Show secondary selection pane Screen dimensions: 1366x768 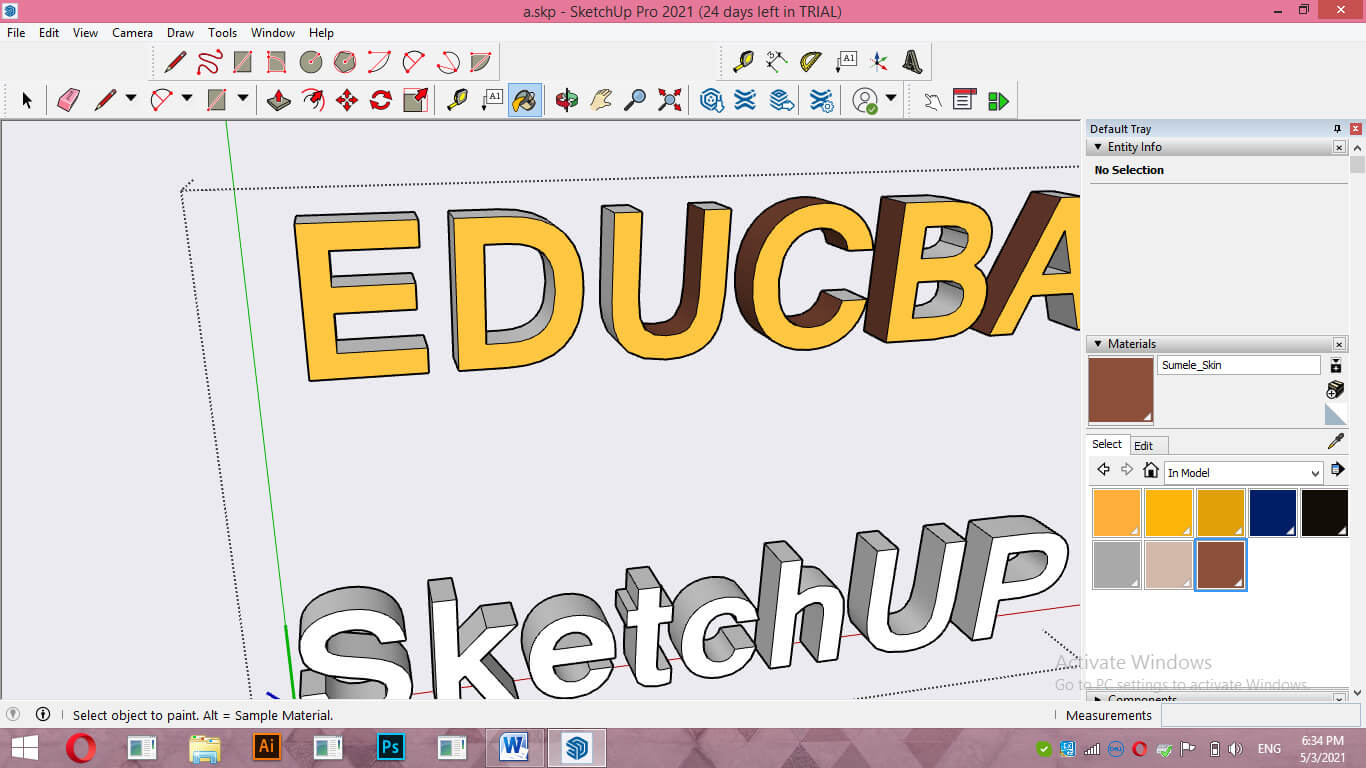pyautogui.click(x=1335, y=366)
